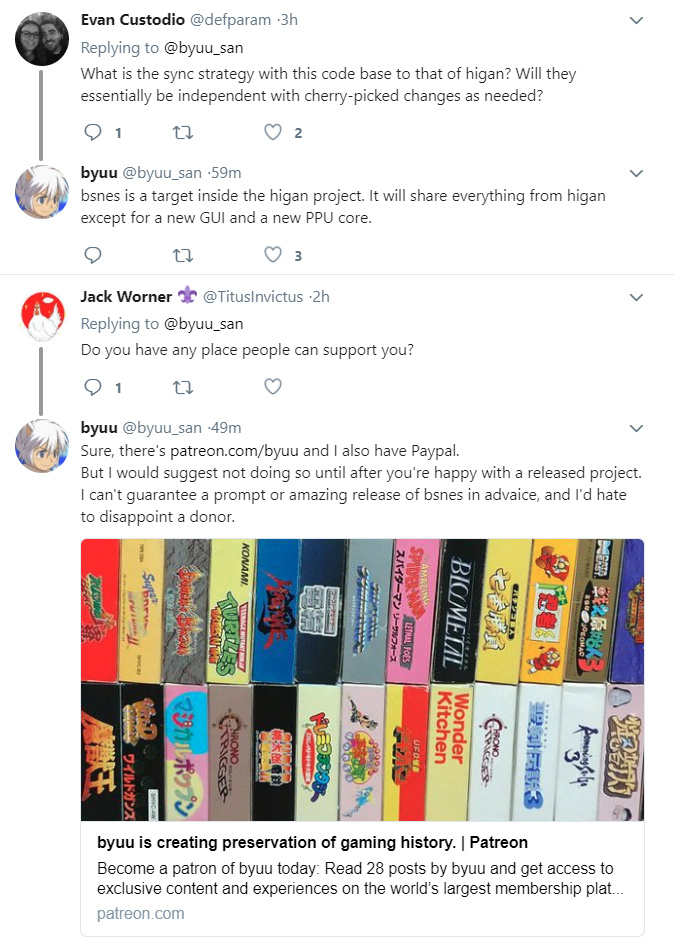Open byuu Patreon card headline
674x949 pixels.
[x=312, y=842]
